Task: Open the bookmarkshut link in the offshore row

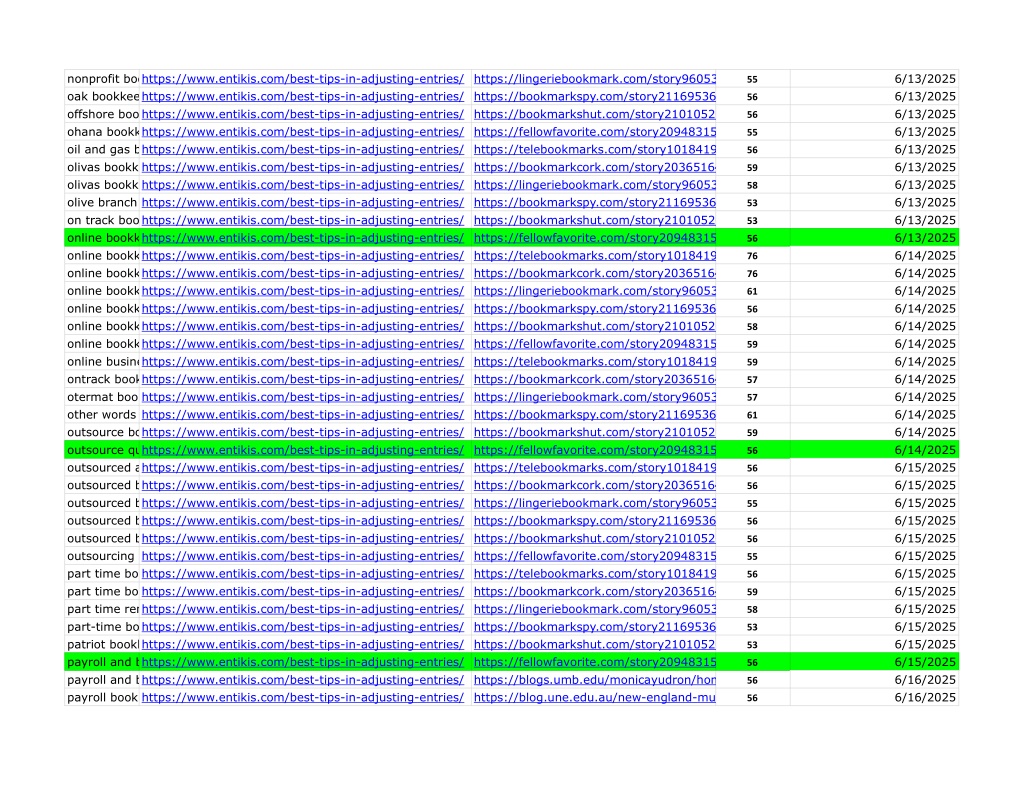Action: 594,114
